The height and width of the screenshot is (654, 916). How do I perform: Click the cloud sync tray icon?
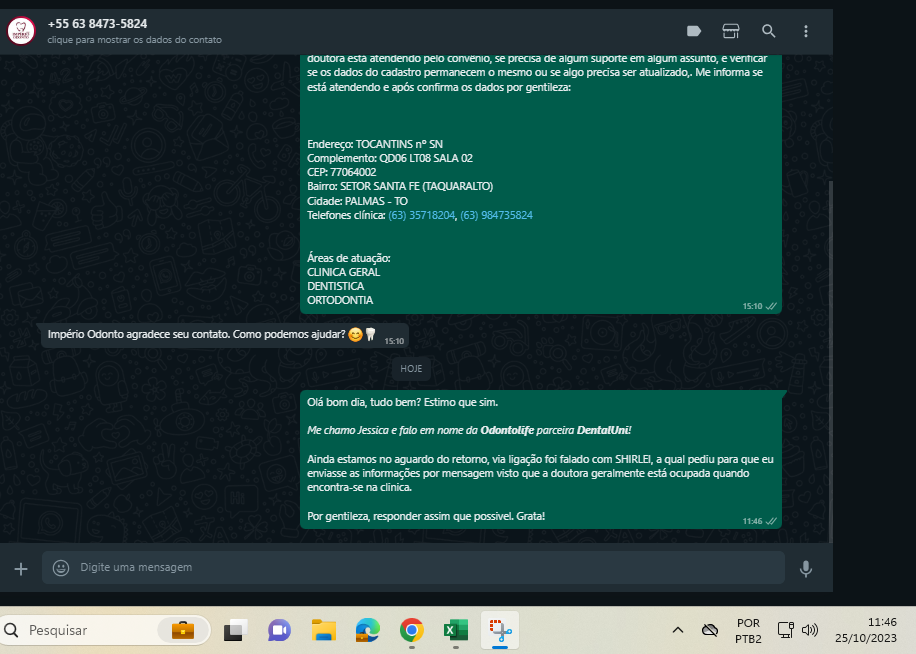coord(710,630)
